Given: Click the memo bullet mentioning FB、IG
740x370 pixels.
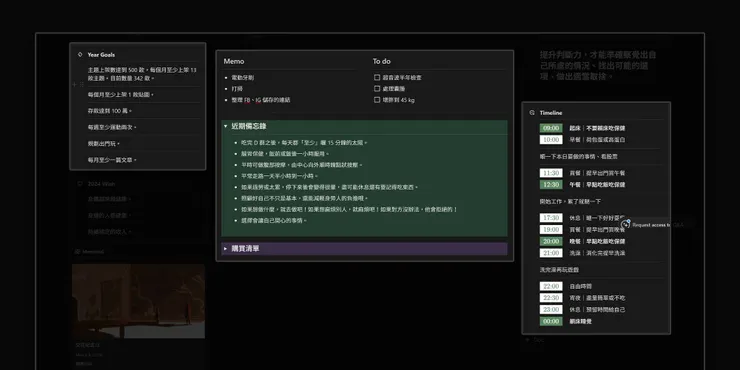Looking at the screenshot, I should [x=261, y=100].
